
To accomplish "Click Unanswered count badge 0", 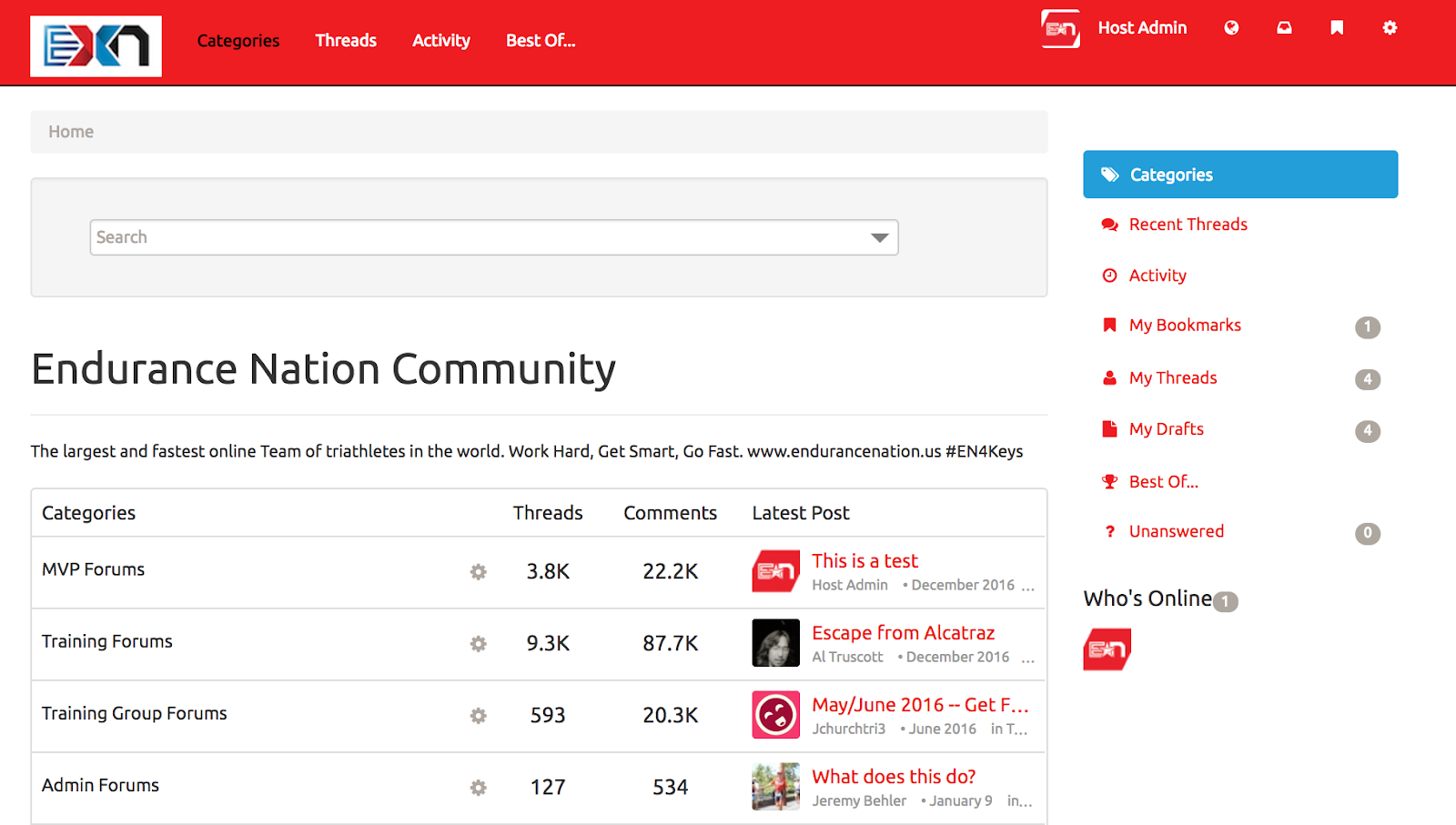I will 1368,534.
